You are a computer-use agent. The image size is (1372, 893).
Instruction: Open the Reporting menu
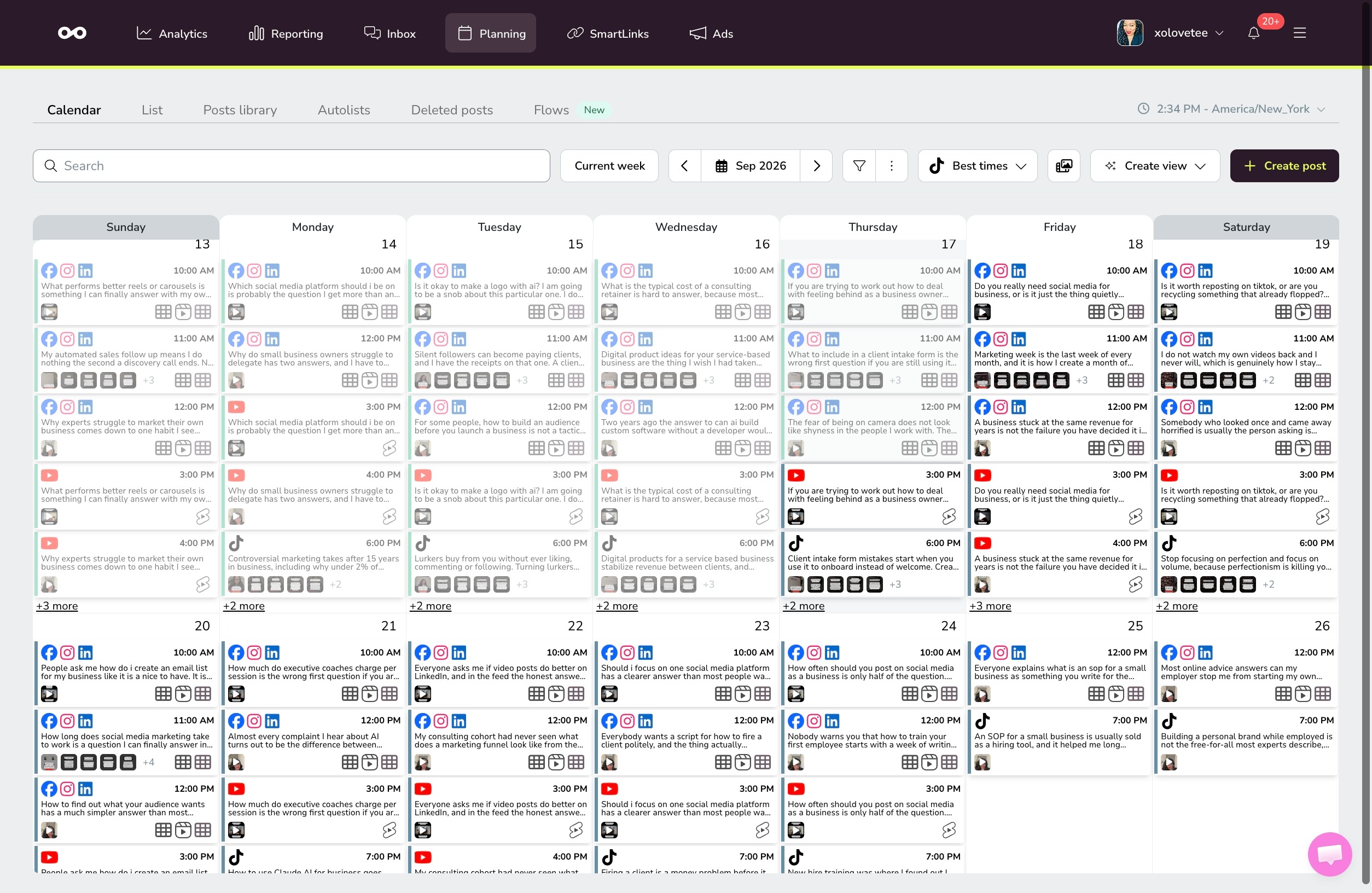point(286,33)
